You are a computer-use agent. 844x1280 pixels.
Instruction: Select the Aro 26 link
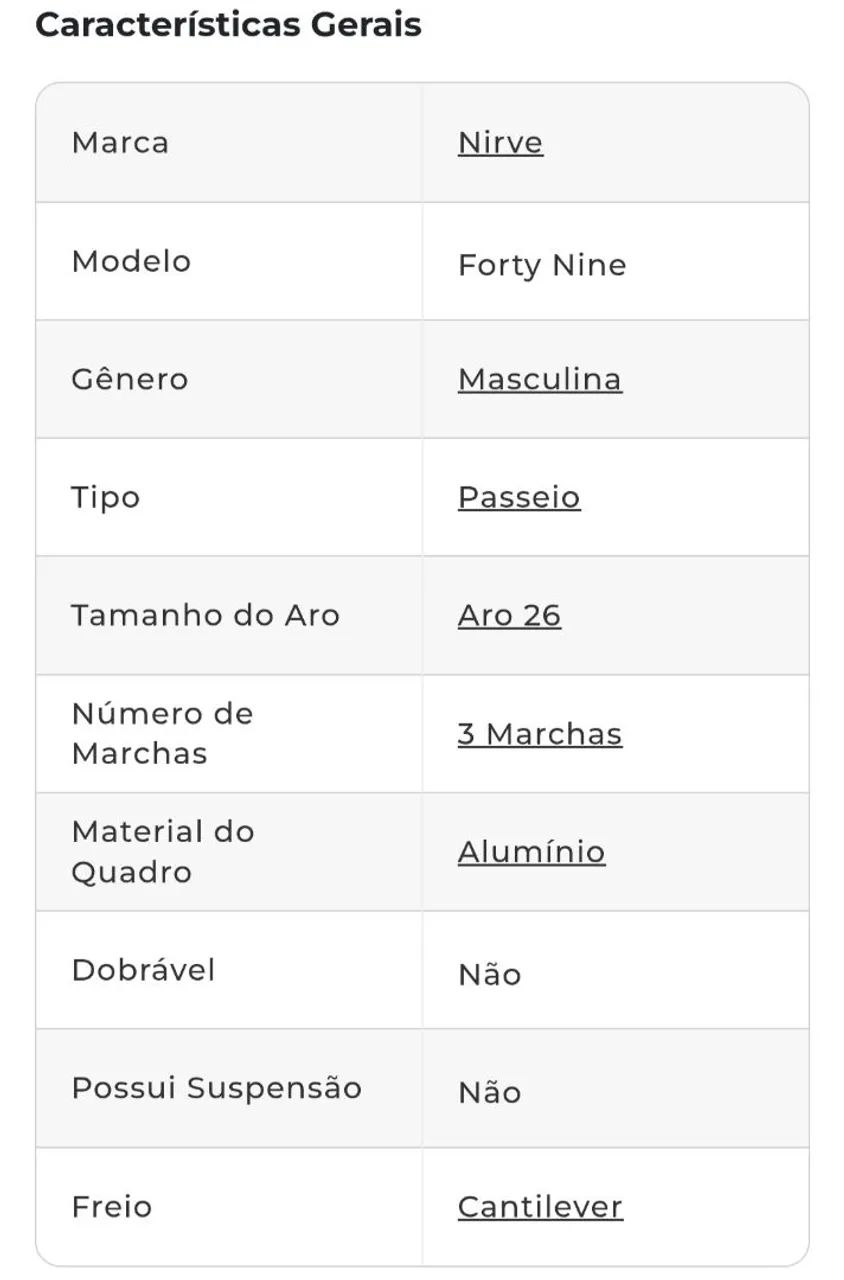click(x=509, y=616)
